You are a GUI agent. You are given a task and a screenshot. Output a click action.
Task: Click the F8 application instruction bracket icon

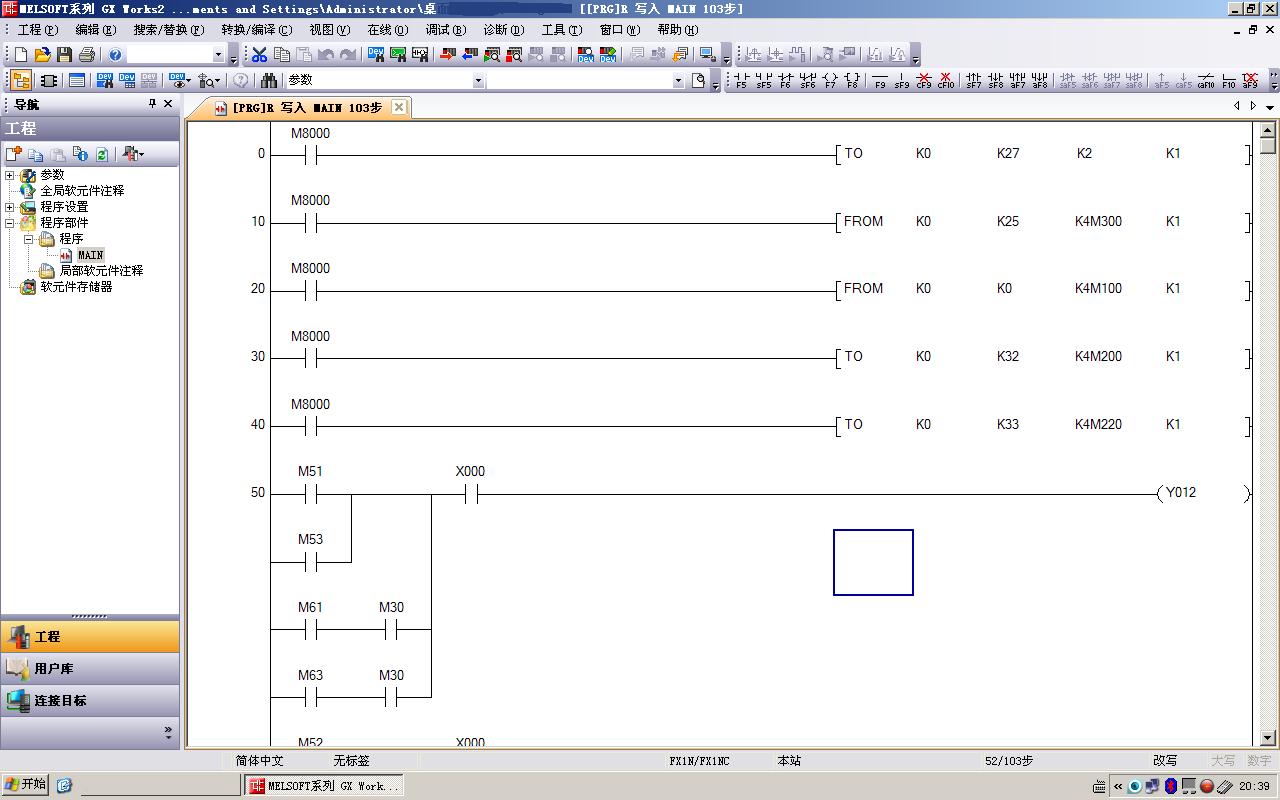(x=852, y=80)
